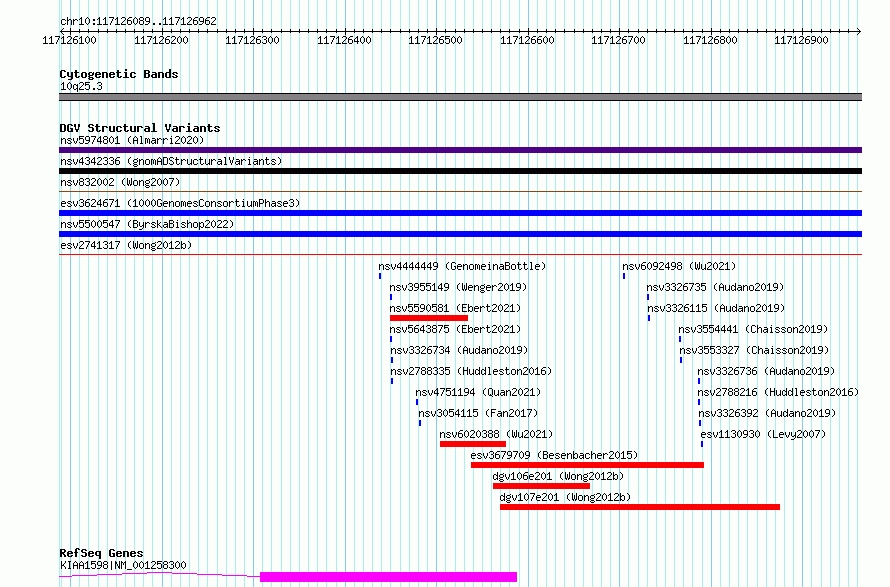This screenshot has height=587, width=890.
Task: Open nsv5500547 (ByrskaBishop2022) label
Action: pyautogui.click(x=147, y=224)
